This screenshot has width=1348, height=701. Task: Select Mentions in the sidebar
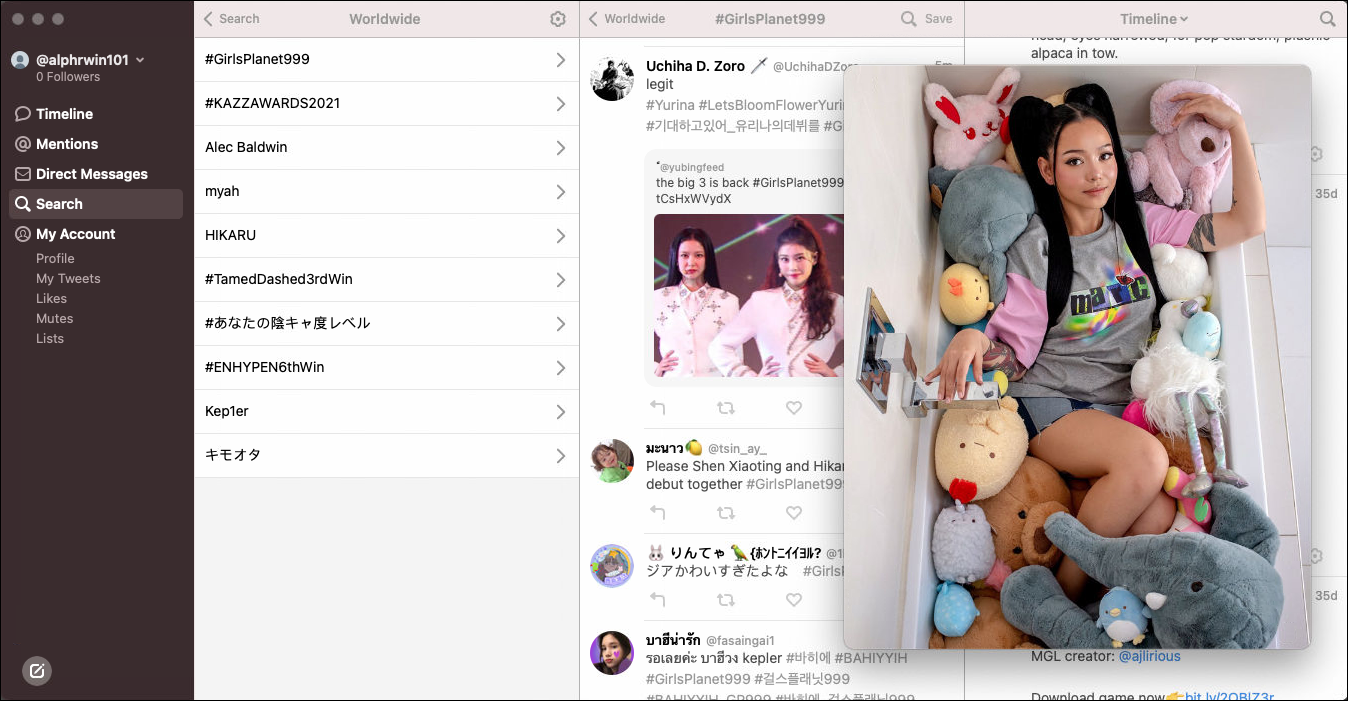coord(67,144)
